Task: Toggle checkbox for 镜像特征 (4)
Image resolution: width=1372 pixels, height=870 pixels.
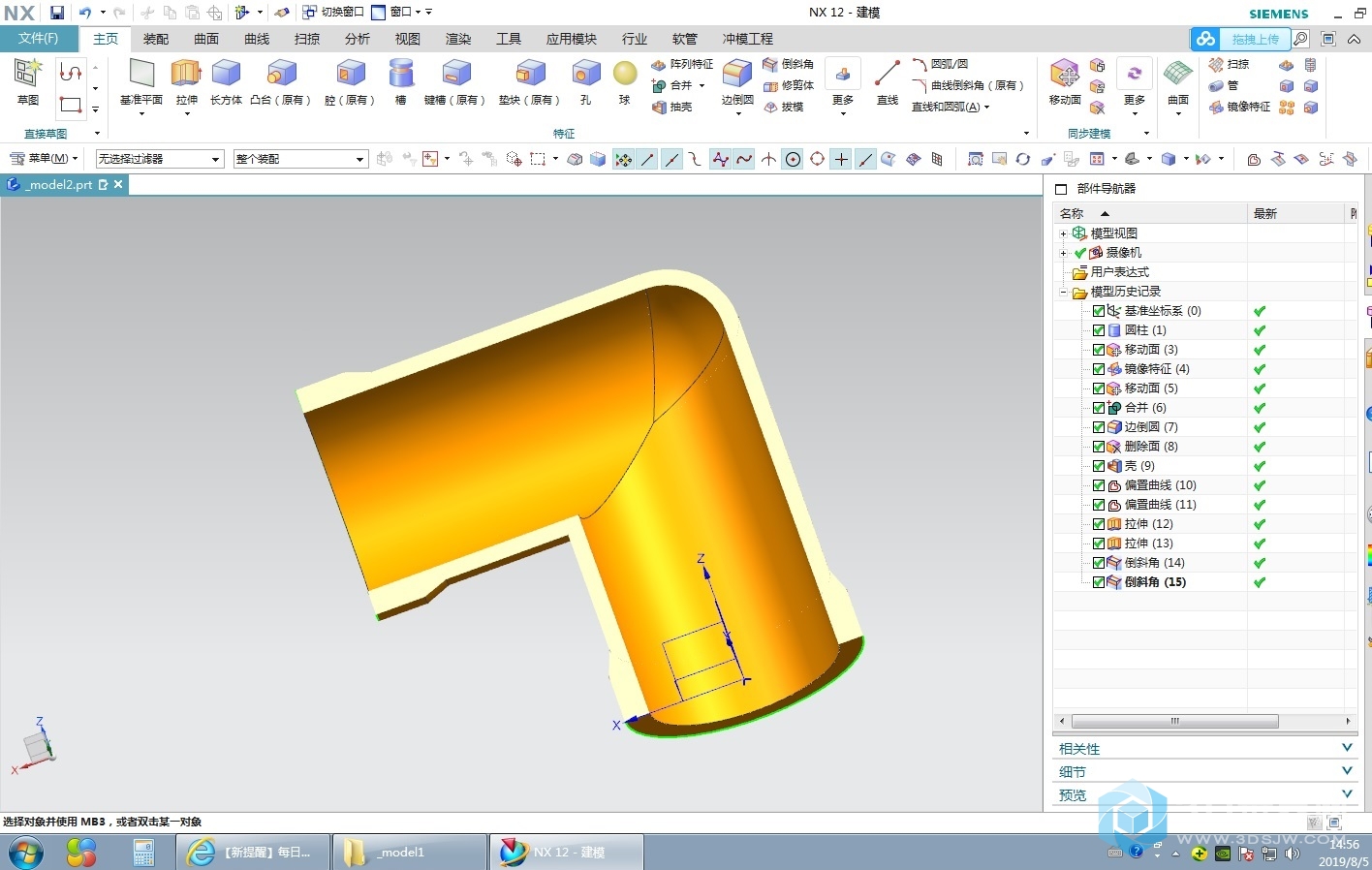Action: coord(1099,369)
